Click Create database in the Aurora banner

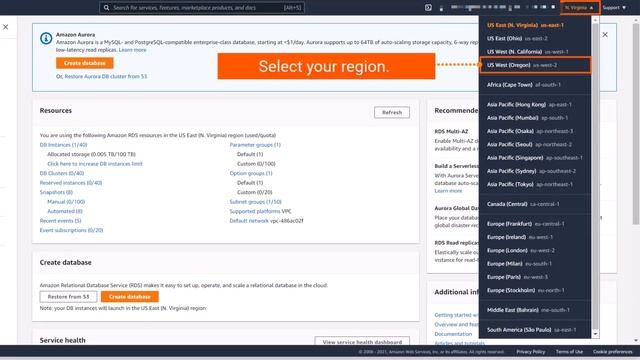click(x=84, y=63)
